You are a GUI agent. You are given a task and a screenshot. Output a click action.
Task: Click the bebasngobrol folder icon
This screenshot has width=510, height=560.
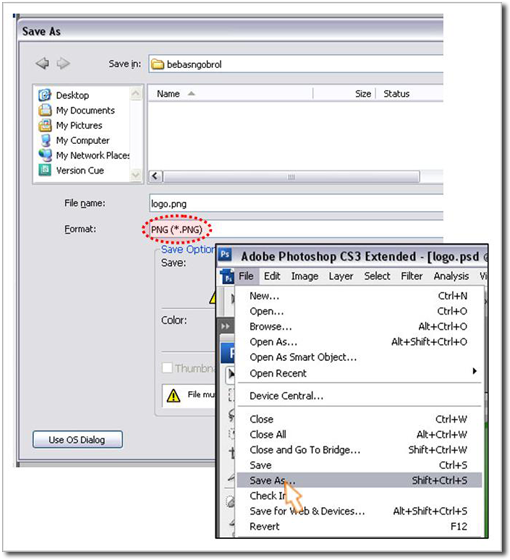click(x=157, y=64)
